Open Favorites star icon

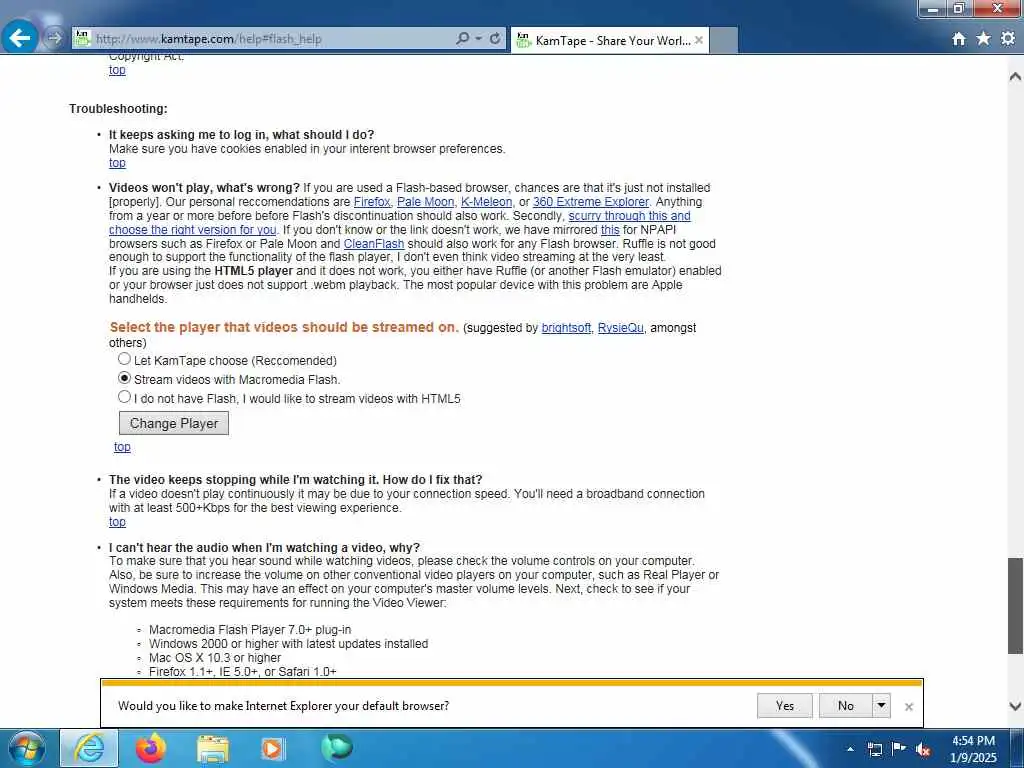(x=983, y=39)
